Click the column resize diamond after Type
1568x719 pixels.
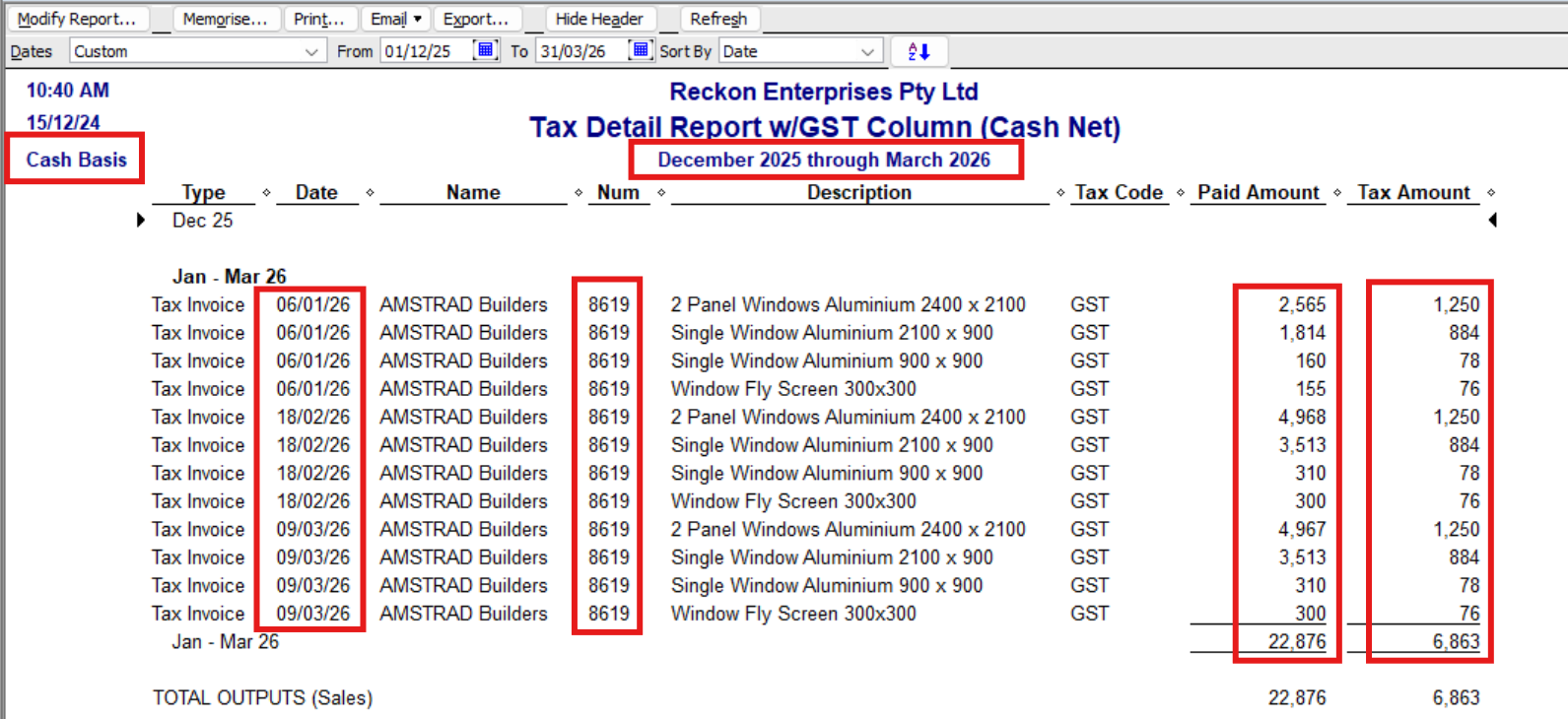(266, 192)
